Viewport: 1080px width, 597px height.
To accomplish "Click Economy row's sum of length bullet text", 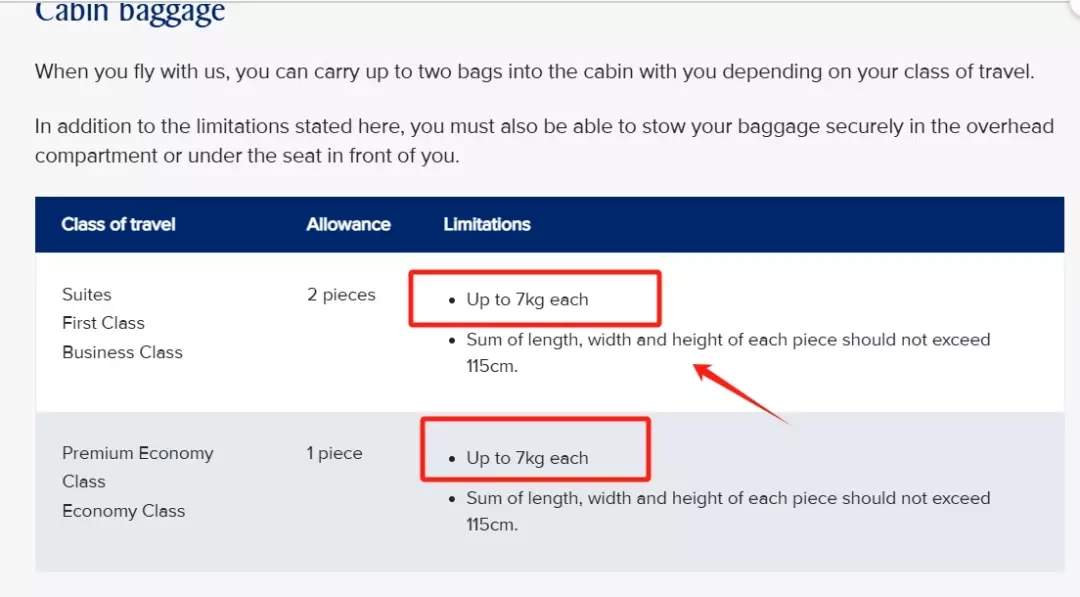I will click(728, 511).
